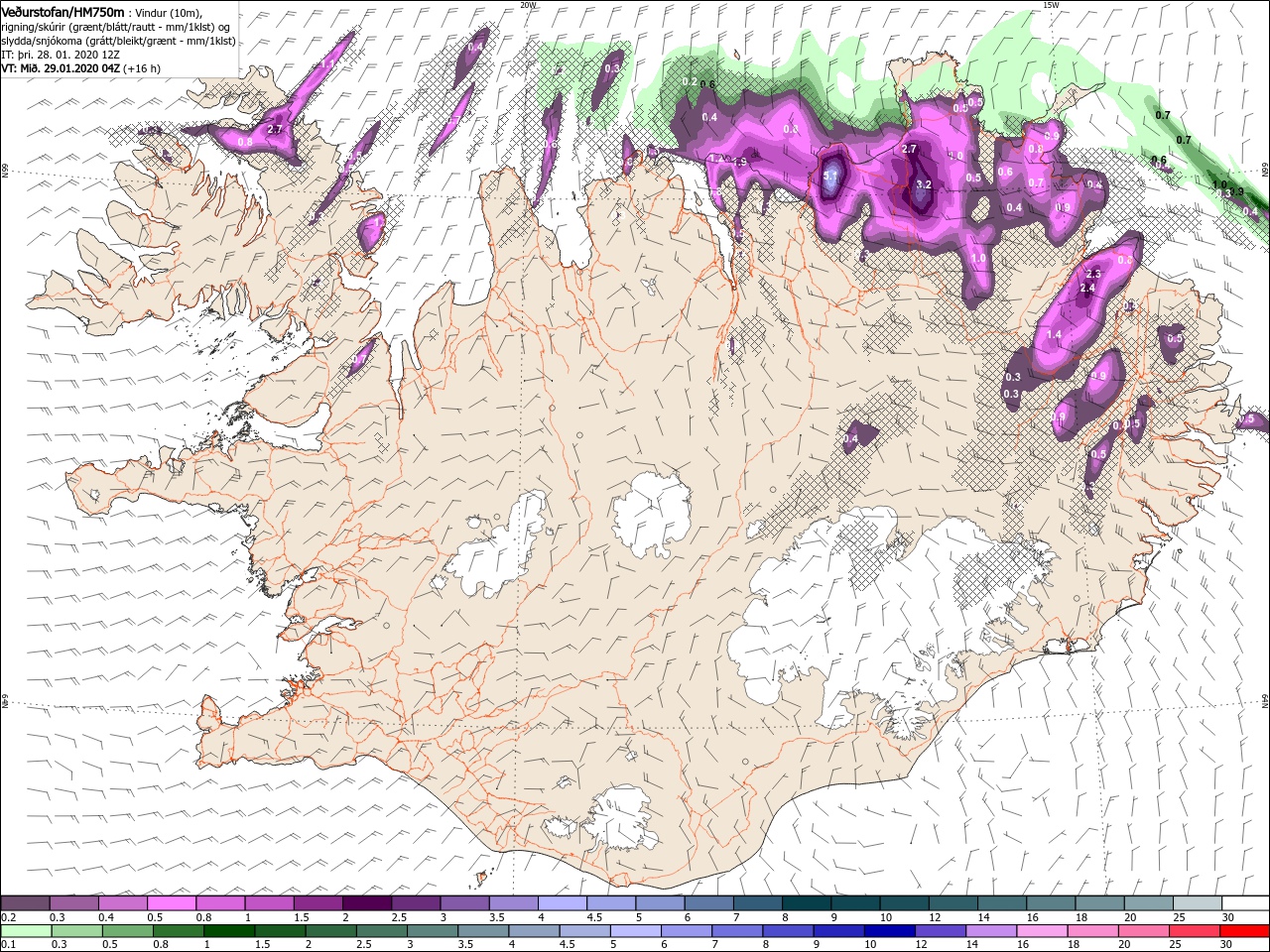Click the 3.2 precipitation value on map

point(924,184)
